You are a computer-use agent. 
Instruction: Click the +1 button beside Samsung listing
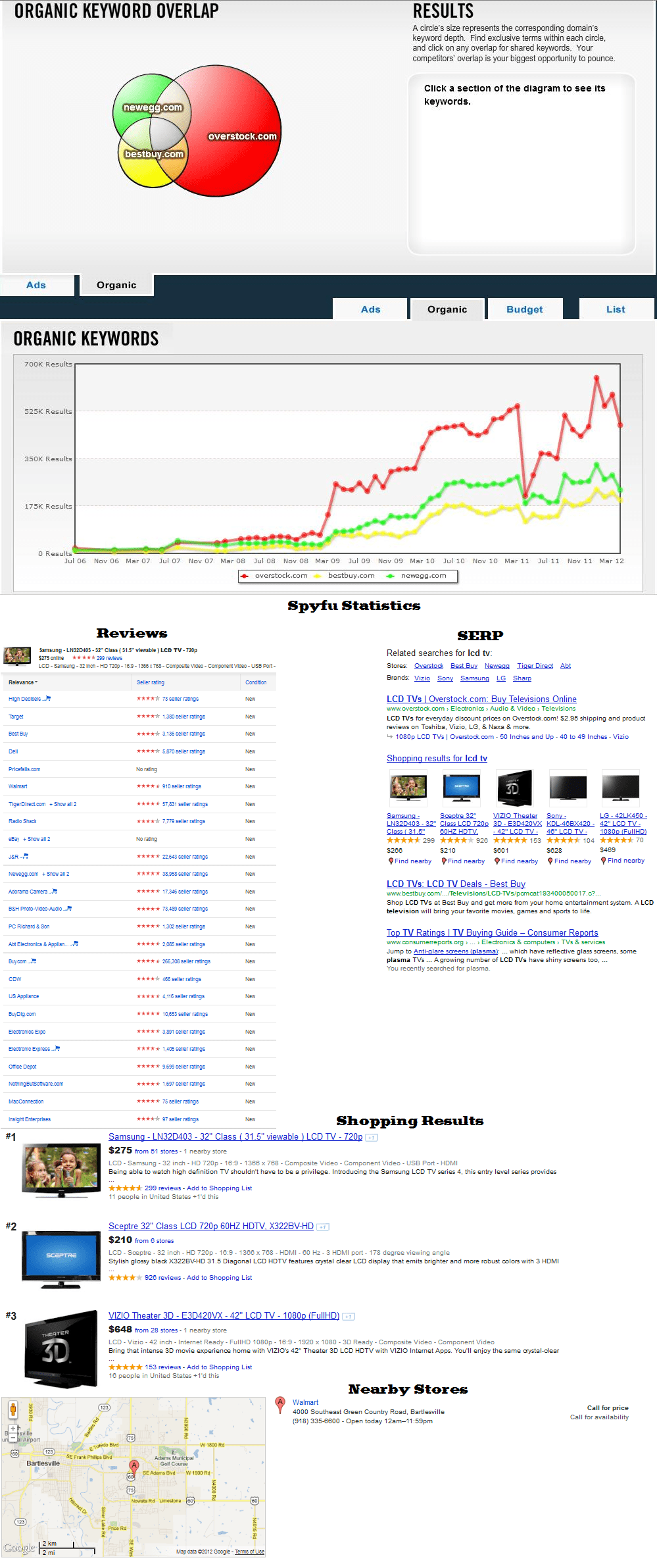point(372,1137)
